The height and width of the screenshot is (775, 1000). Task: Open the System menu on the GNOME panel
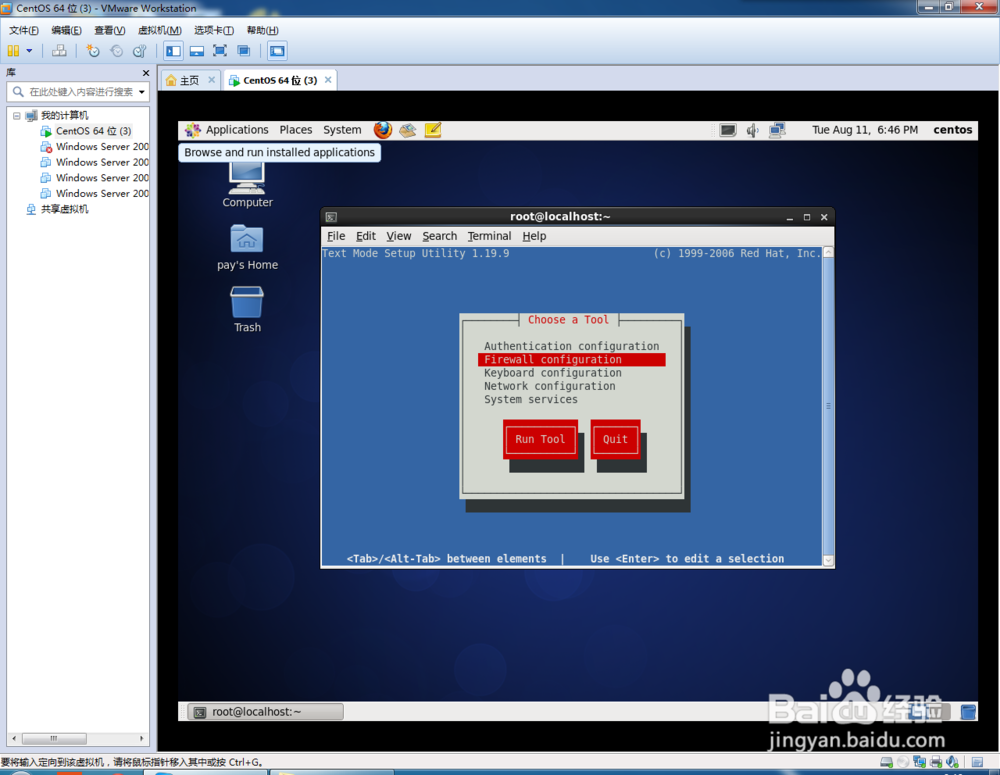pos(342,130)
